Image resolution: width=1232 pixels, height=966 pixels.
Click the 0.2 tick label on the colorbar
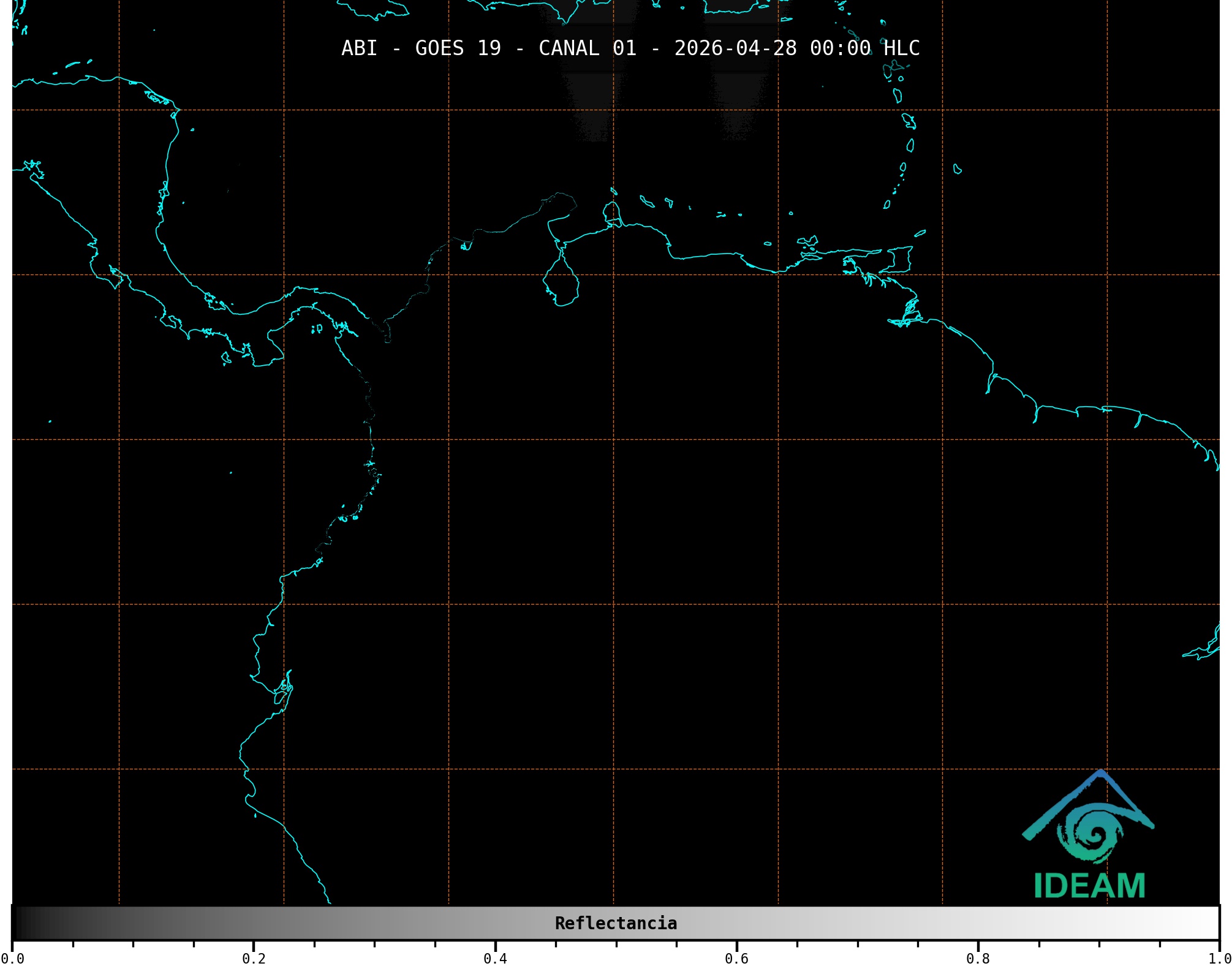coord(254,959)
